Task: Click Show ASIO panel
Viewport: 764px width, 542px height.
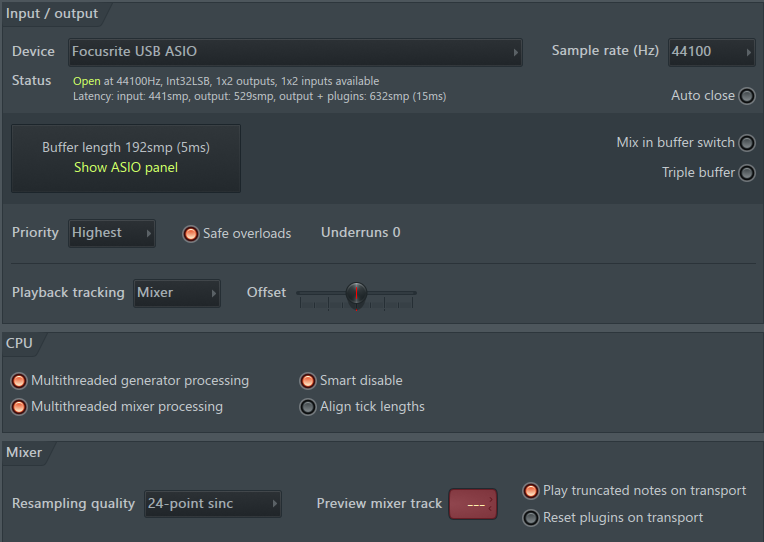Action: tap(126, 168)
